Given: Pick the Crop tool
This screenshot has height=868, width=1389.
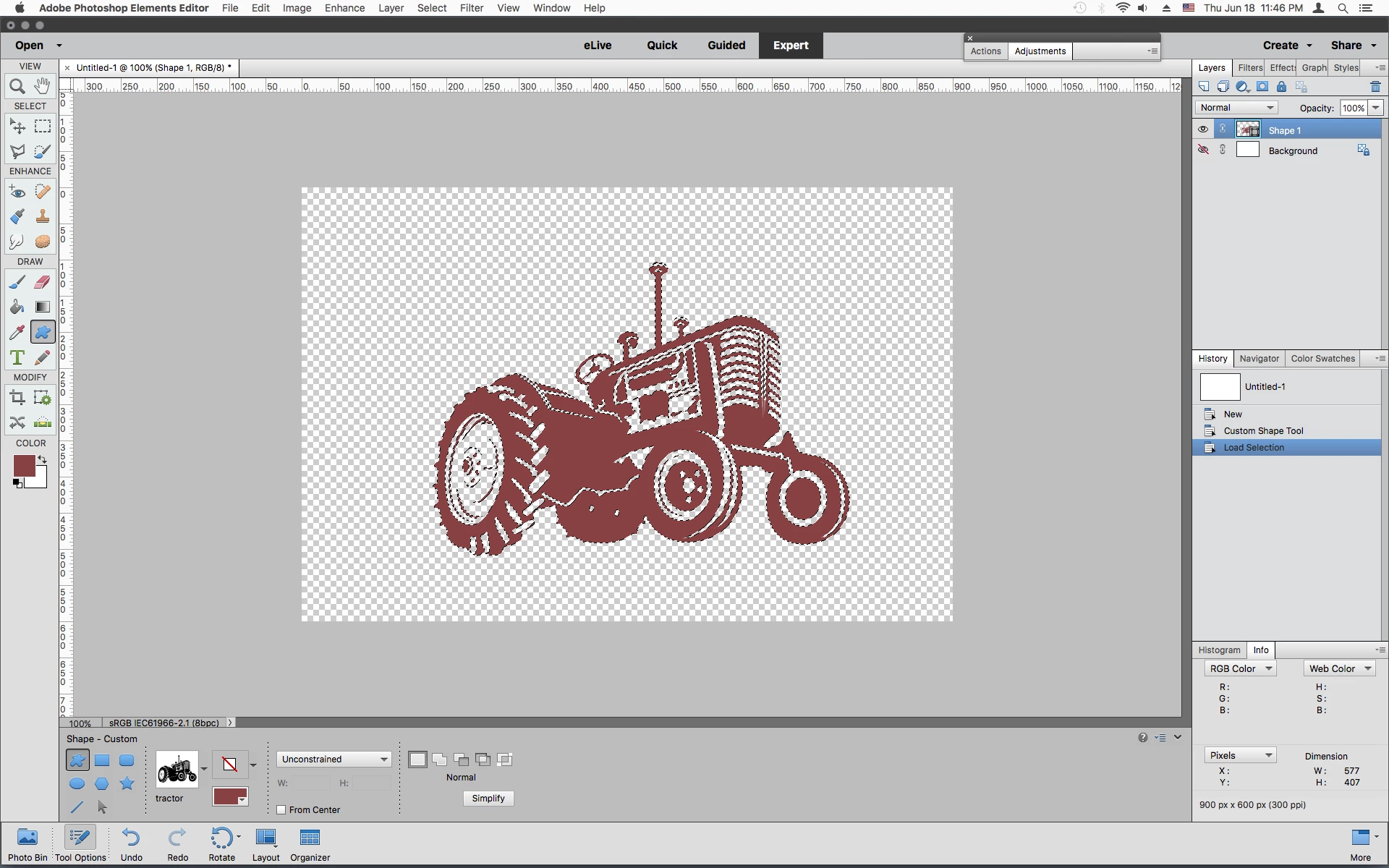Looking at the screenshot, I should tap(17, 397).
